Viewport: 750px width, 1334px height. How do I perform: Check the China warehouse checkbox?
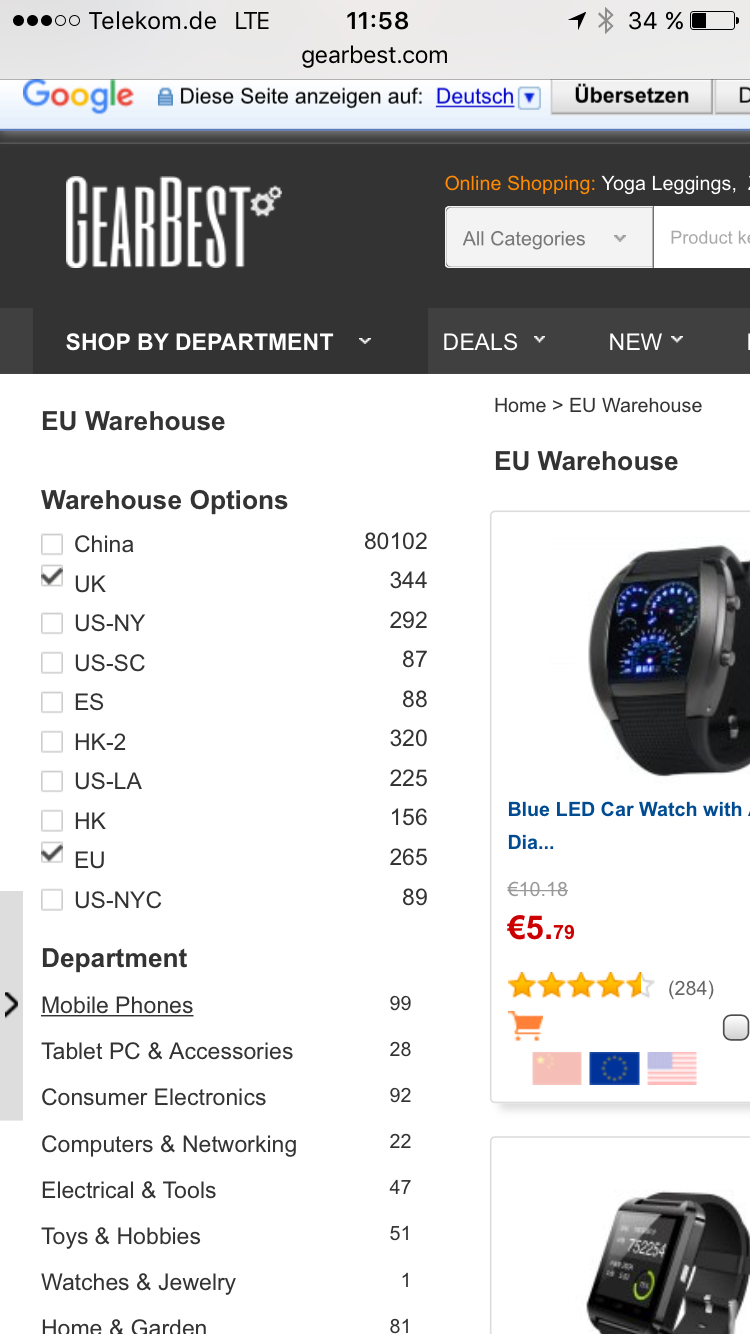pyautogui.click(x=52, y=544)
